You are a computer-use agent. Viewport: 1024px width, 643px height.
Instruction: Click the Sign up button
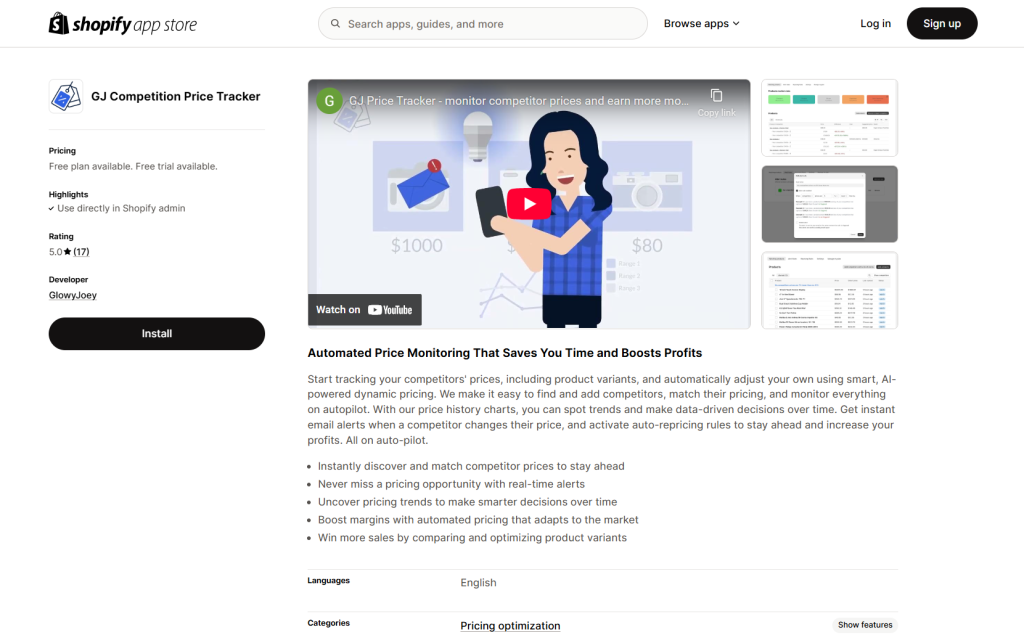tap(942, 24)
